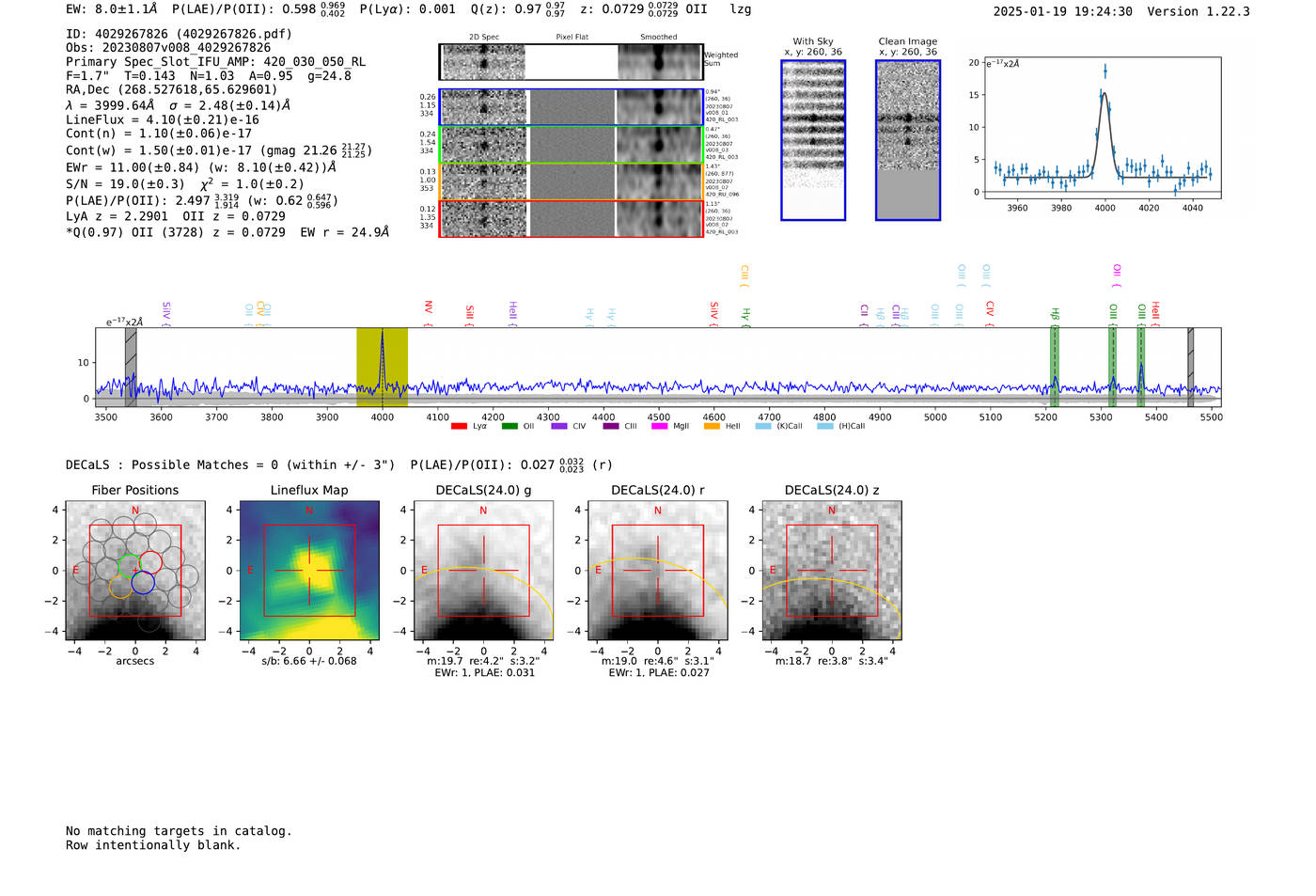Select the red-bordered 2D spectrum row
Screen dimensions: 1316x896
point(571,218)
